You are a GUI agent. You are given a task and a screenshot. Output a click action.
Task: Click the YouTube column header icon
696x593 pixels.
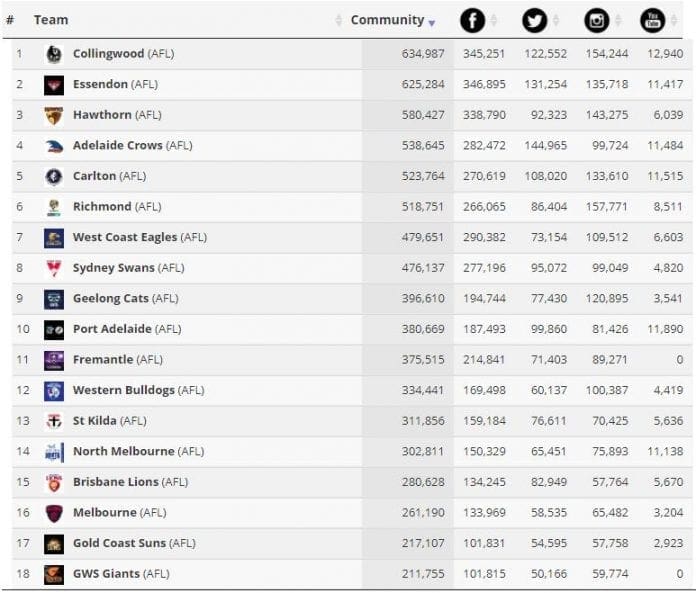pos(653,21)
